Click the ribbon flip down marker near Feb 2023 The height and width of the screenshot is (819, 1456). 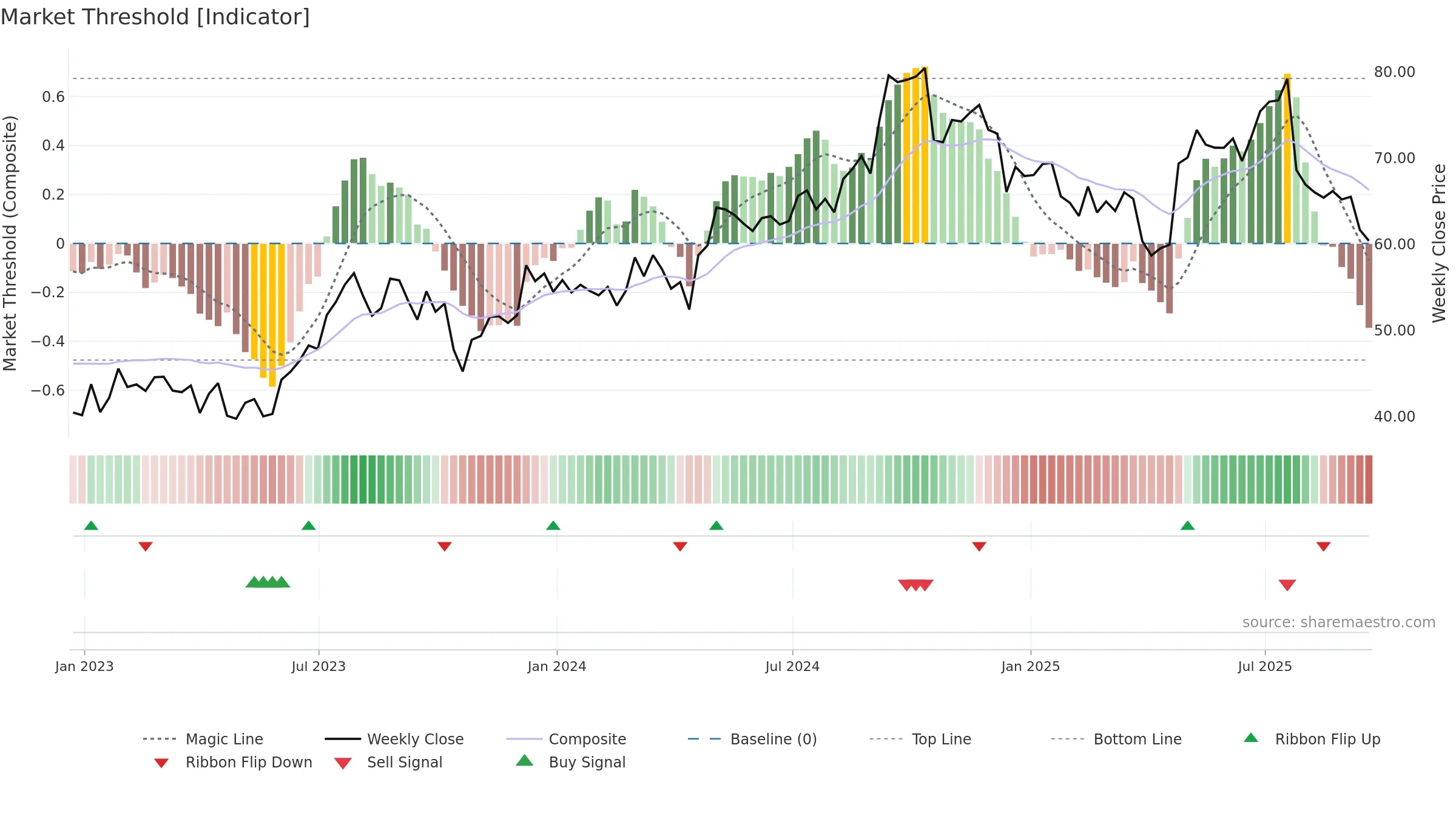[146, 547]
